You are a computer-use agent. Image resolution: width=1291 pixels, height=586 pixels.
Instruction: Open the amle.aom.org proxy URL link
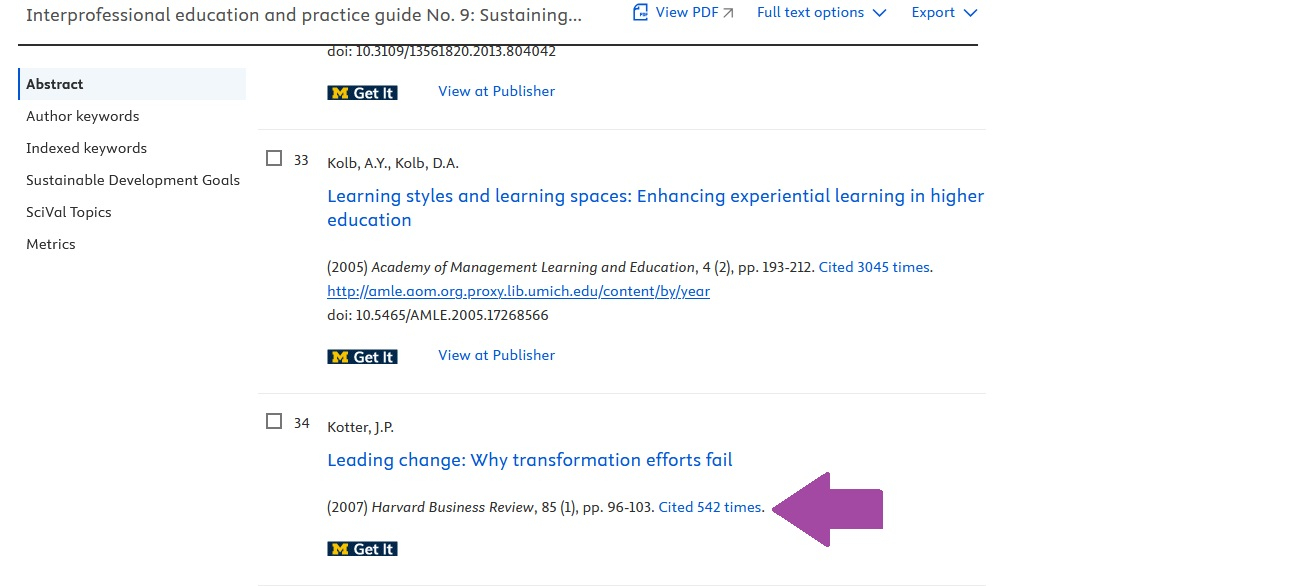click(x=518, y=291)
